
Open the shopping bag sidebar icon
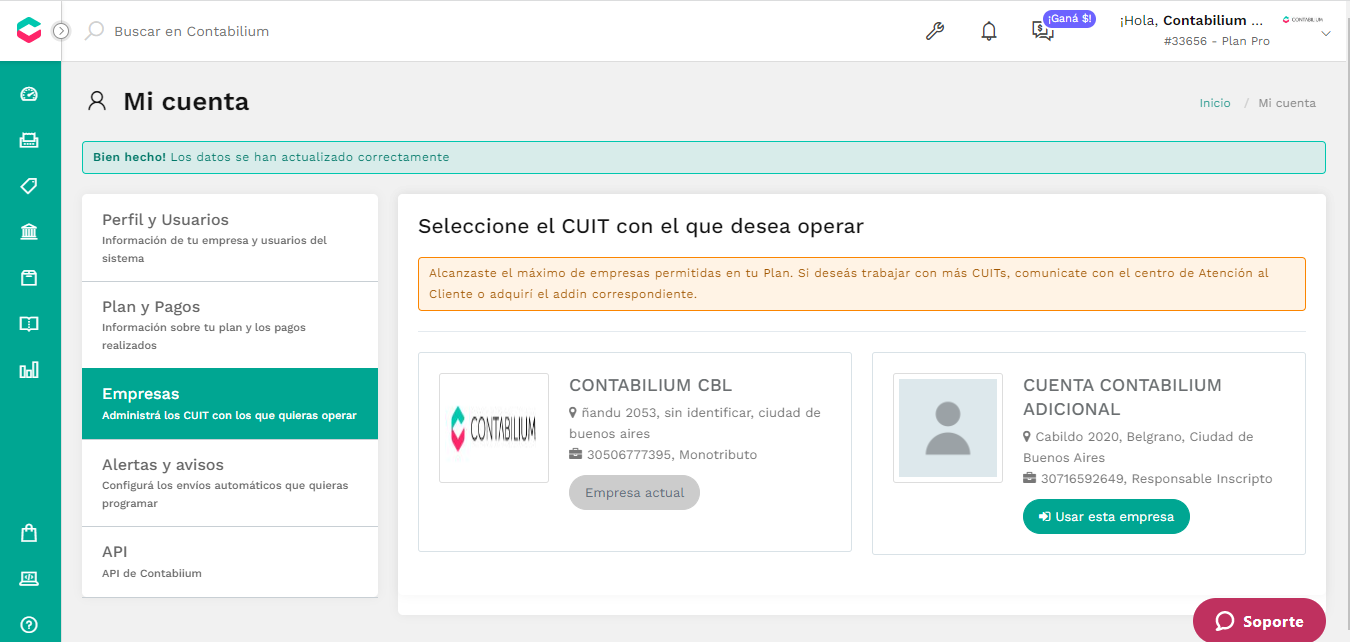click(x=29, y=533)
